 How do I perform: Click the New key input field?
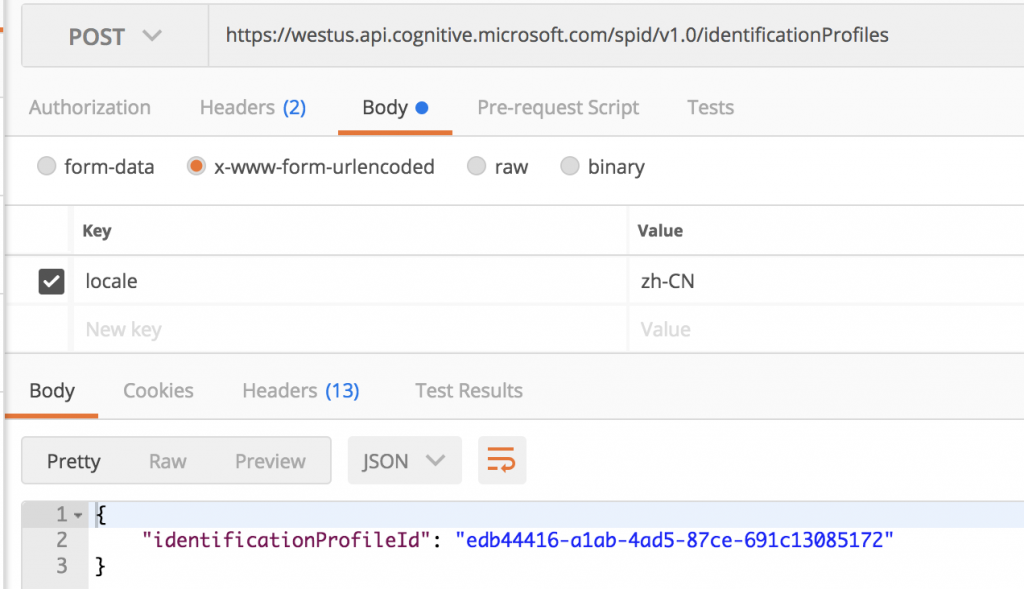coord(340,330)
